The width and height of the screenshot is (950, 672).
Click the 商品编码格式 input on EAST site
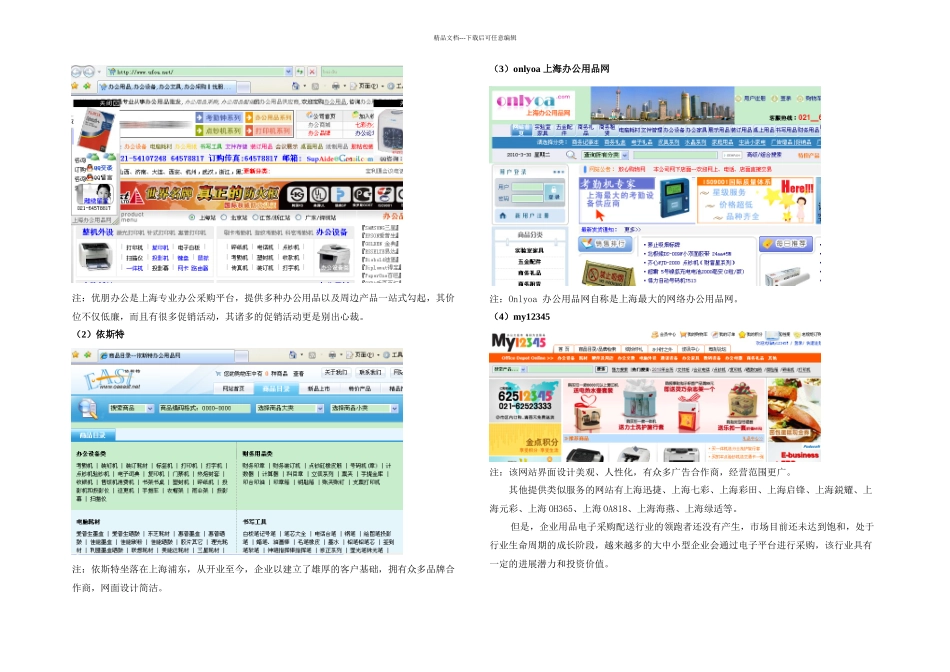click(x=204, y=408)
